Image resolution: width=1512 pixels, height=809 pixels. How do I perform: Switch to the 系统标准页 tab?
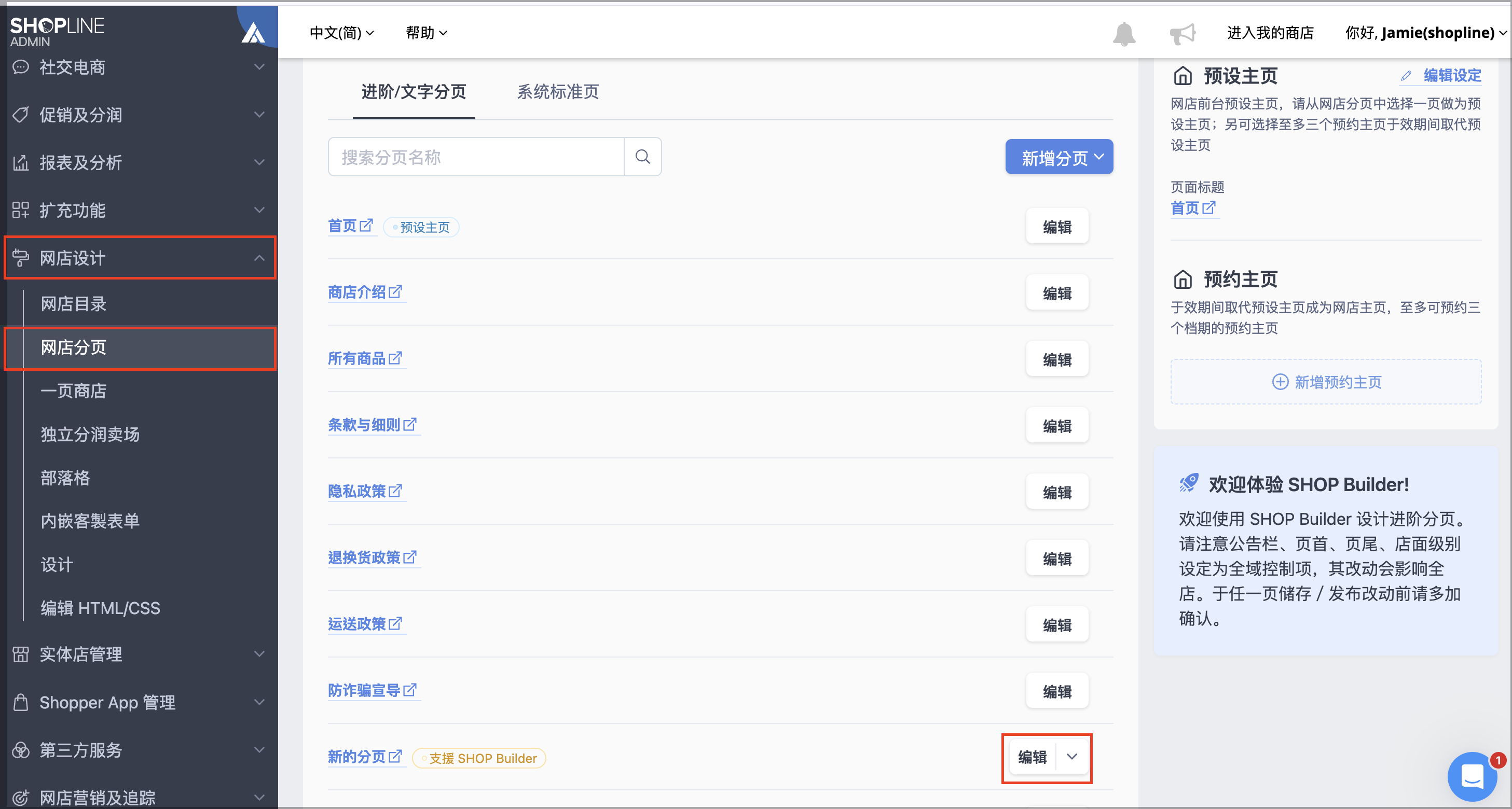pyautogui.click(x=558, y=91)
